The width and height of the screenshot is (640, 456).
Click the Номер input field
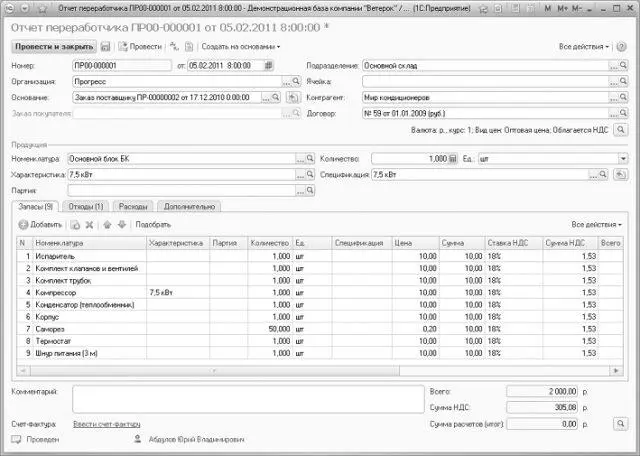click(x=122, y=65)
